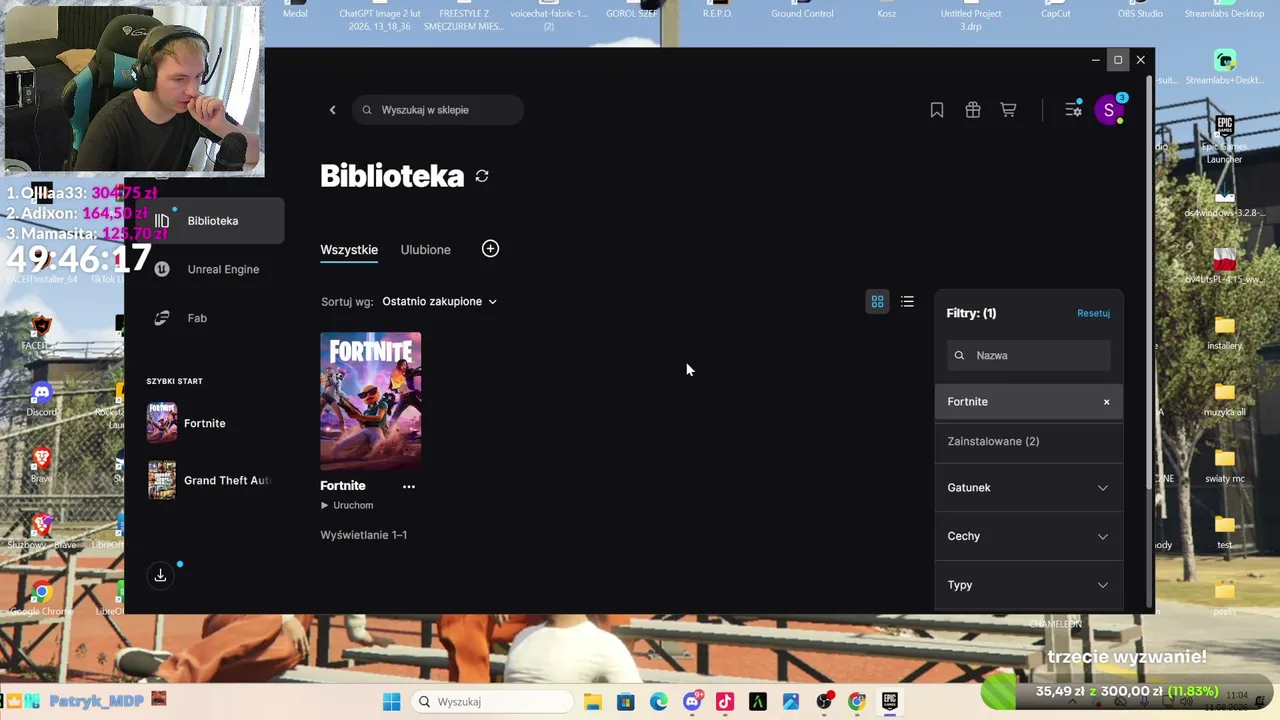Open Discord from the taskbar
The image size is (1280, 720).
click(692, 702)
